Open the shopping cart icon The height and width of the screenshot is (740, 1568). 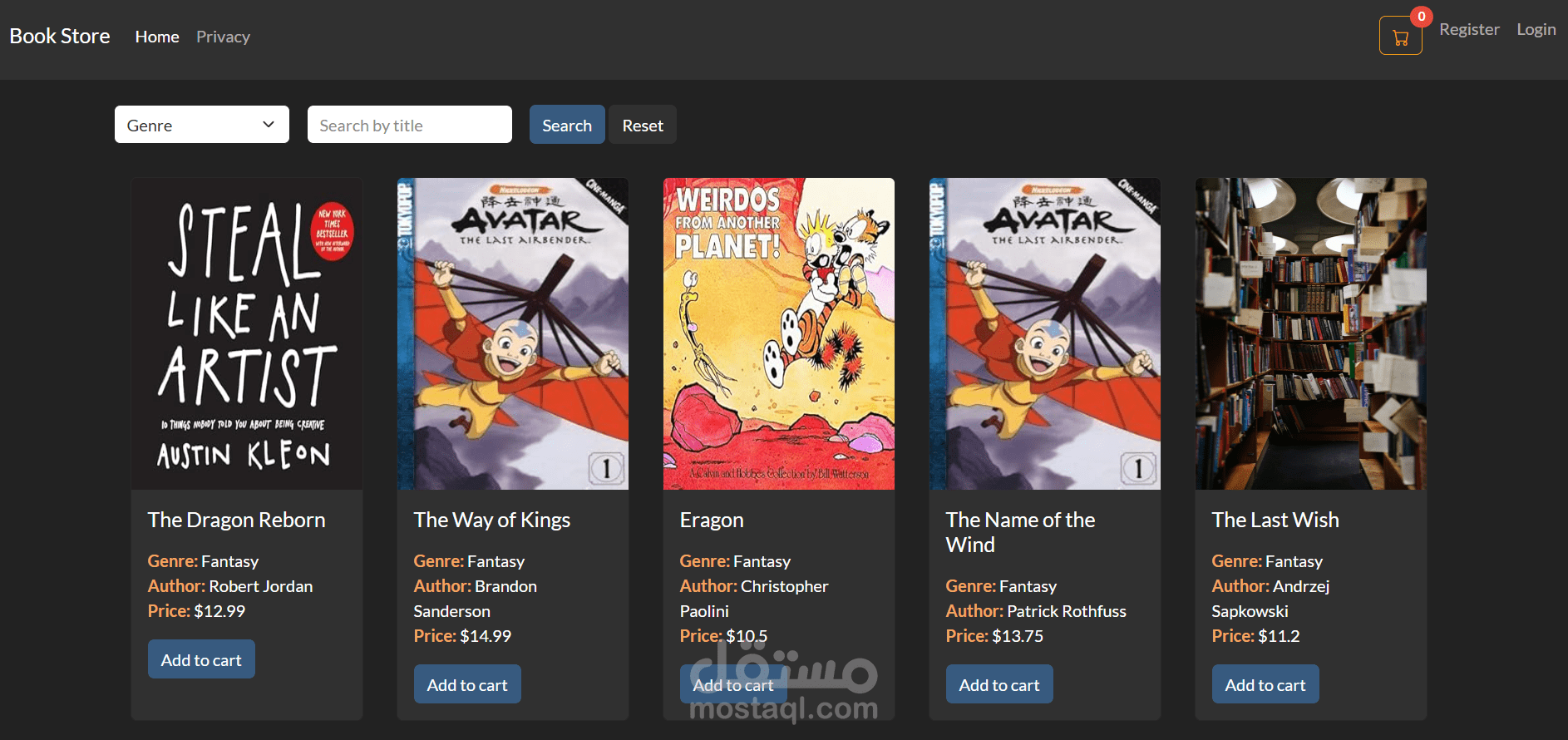coord(1400,36)
